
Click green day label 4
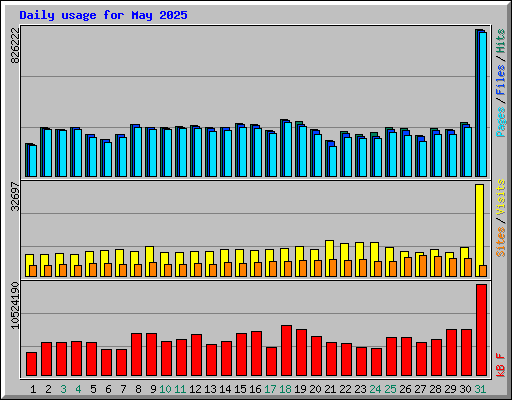coord(78,389)
